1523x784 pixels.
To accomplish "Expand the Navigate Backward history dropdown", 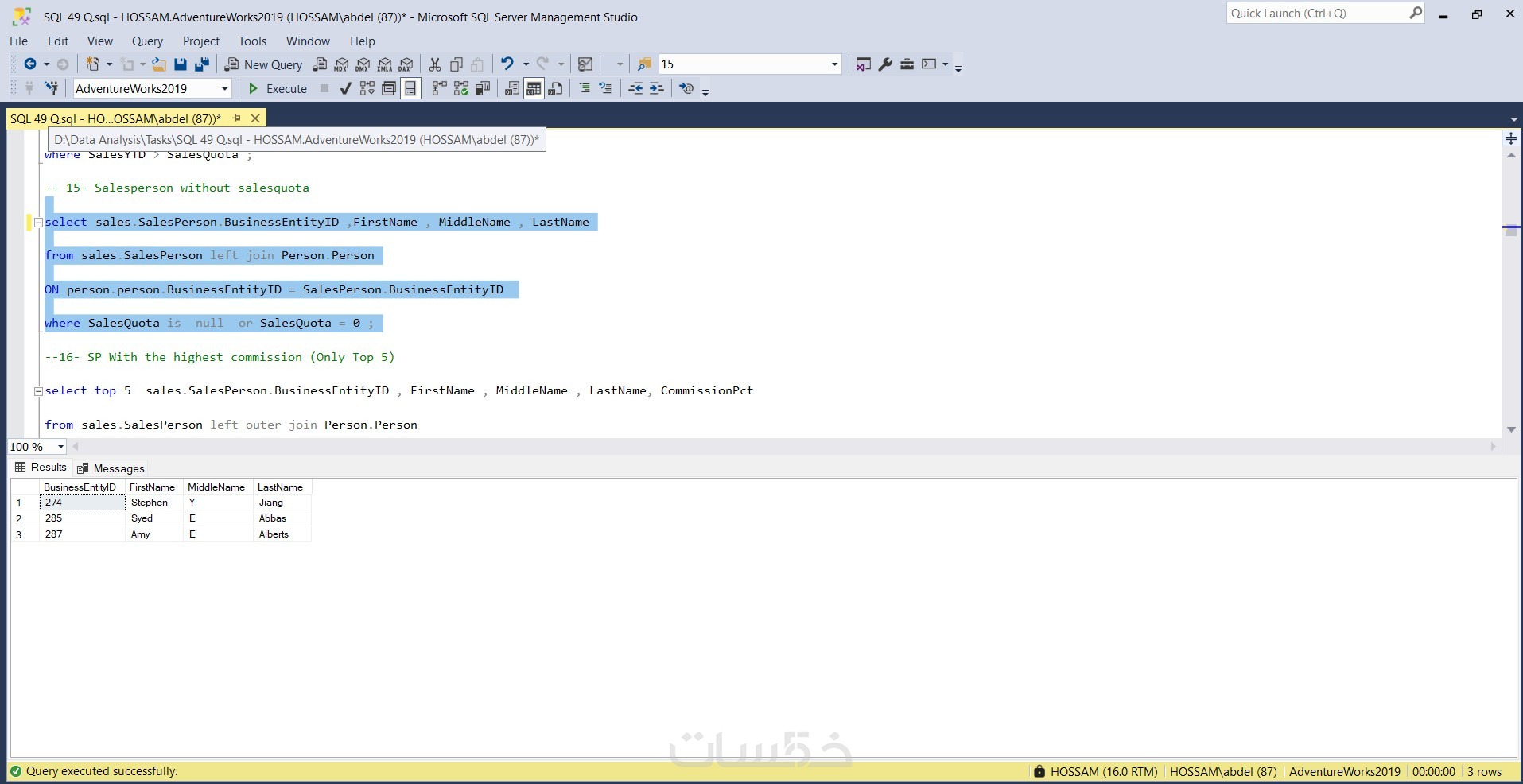I will pyautogui.click(x=46, y=64).
